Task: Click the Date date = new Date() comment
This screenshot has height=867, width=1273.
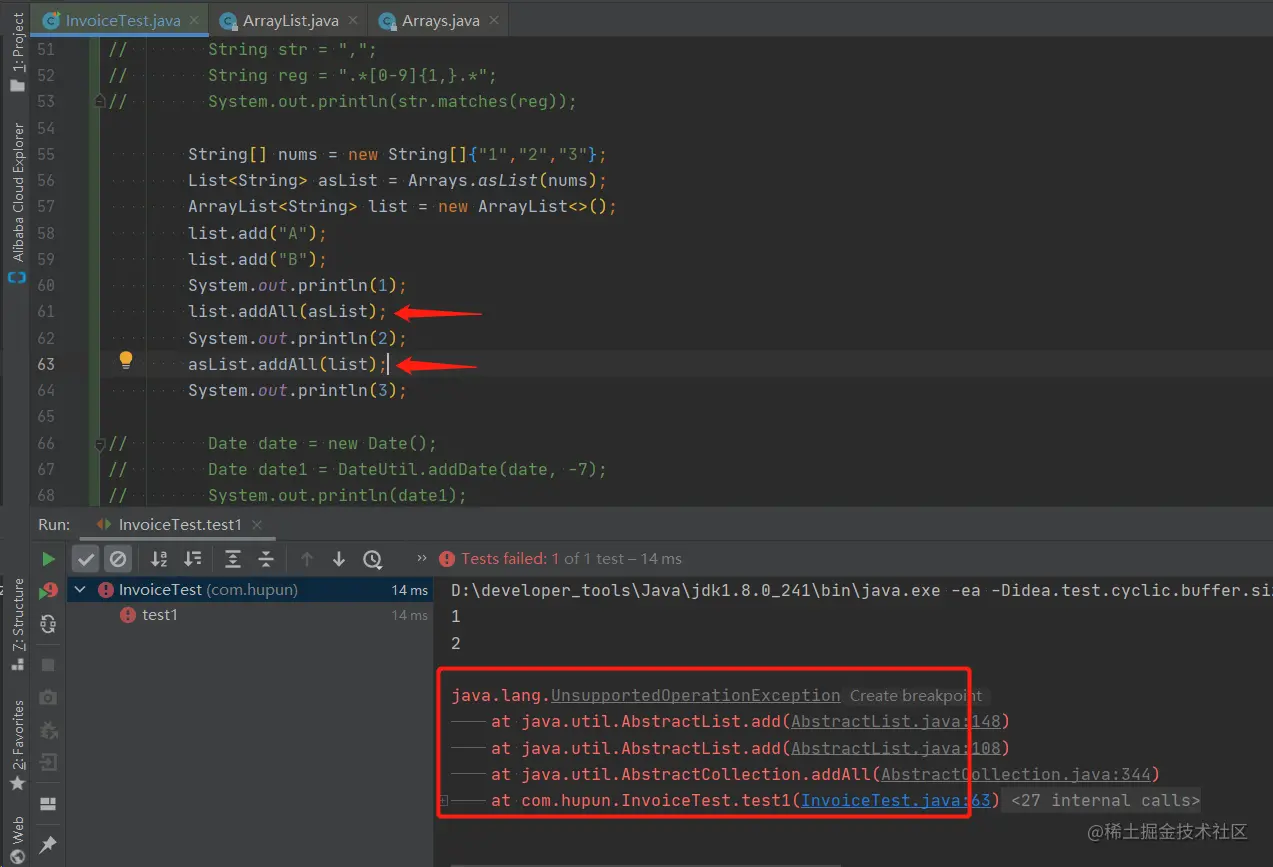Action: [322, 443]
